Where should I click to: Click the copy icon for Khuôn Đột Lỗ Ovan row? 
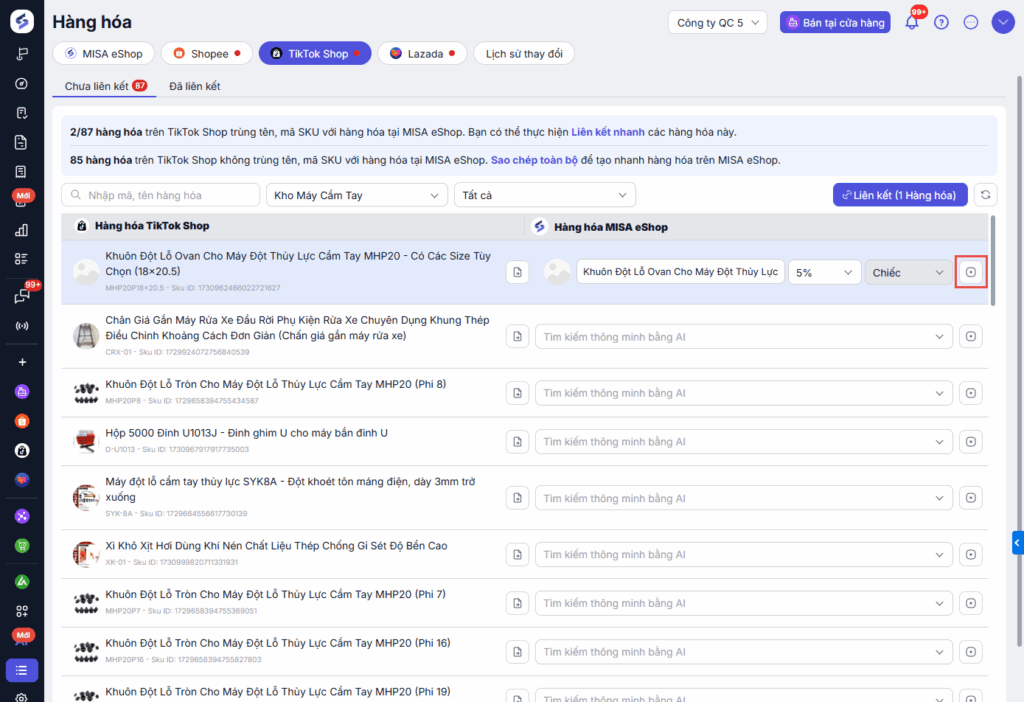click(x=517, y=272)
